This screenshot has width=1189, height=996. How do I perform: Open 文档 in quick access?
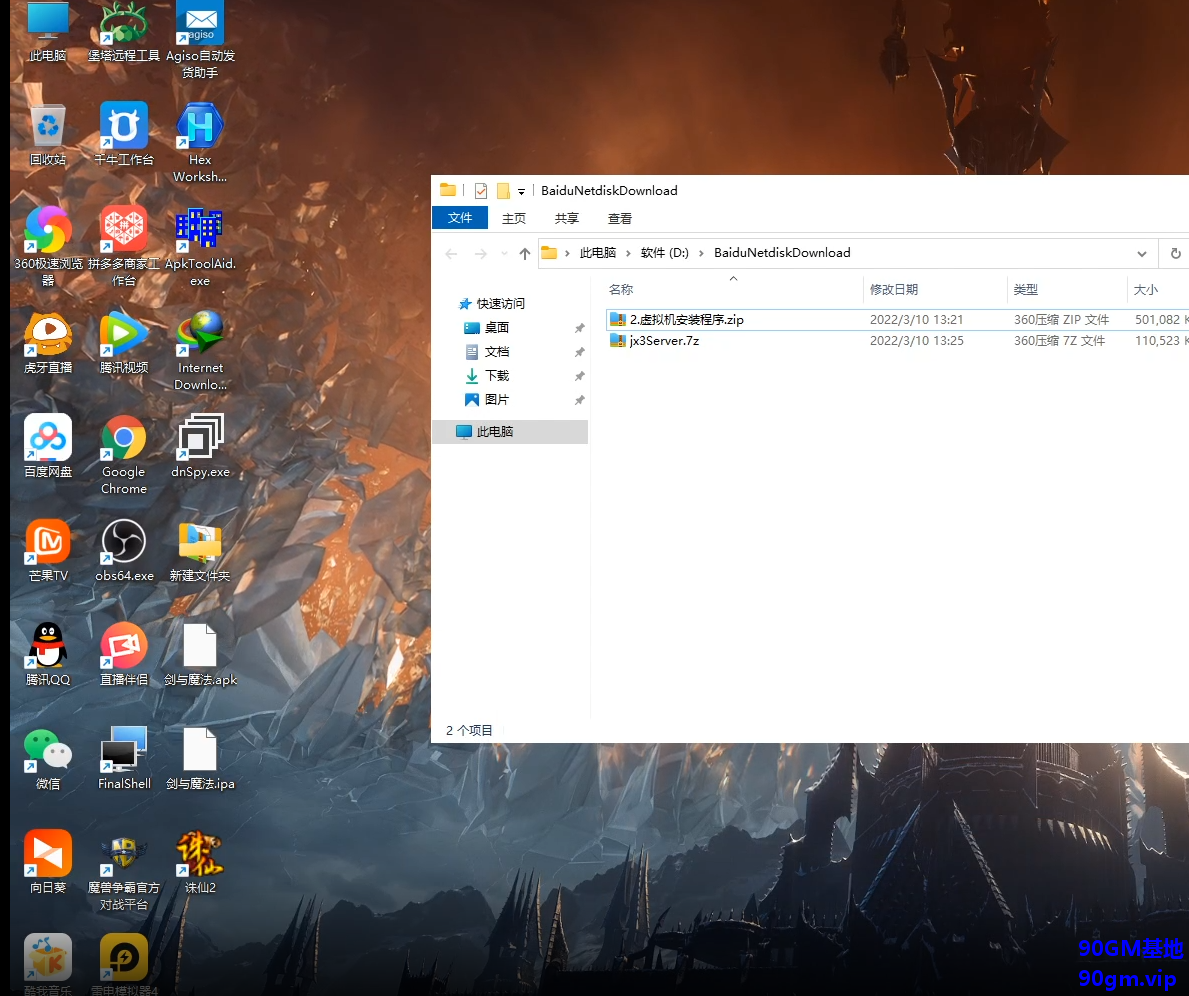pos(487,352)
